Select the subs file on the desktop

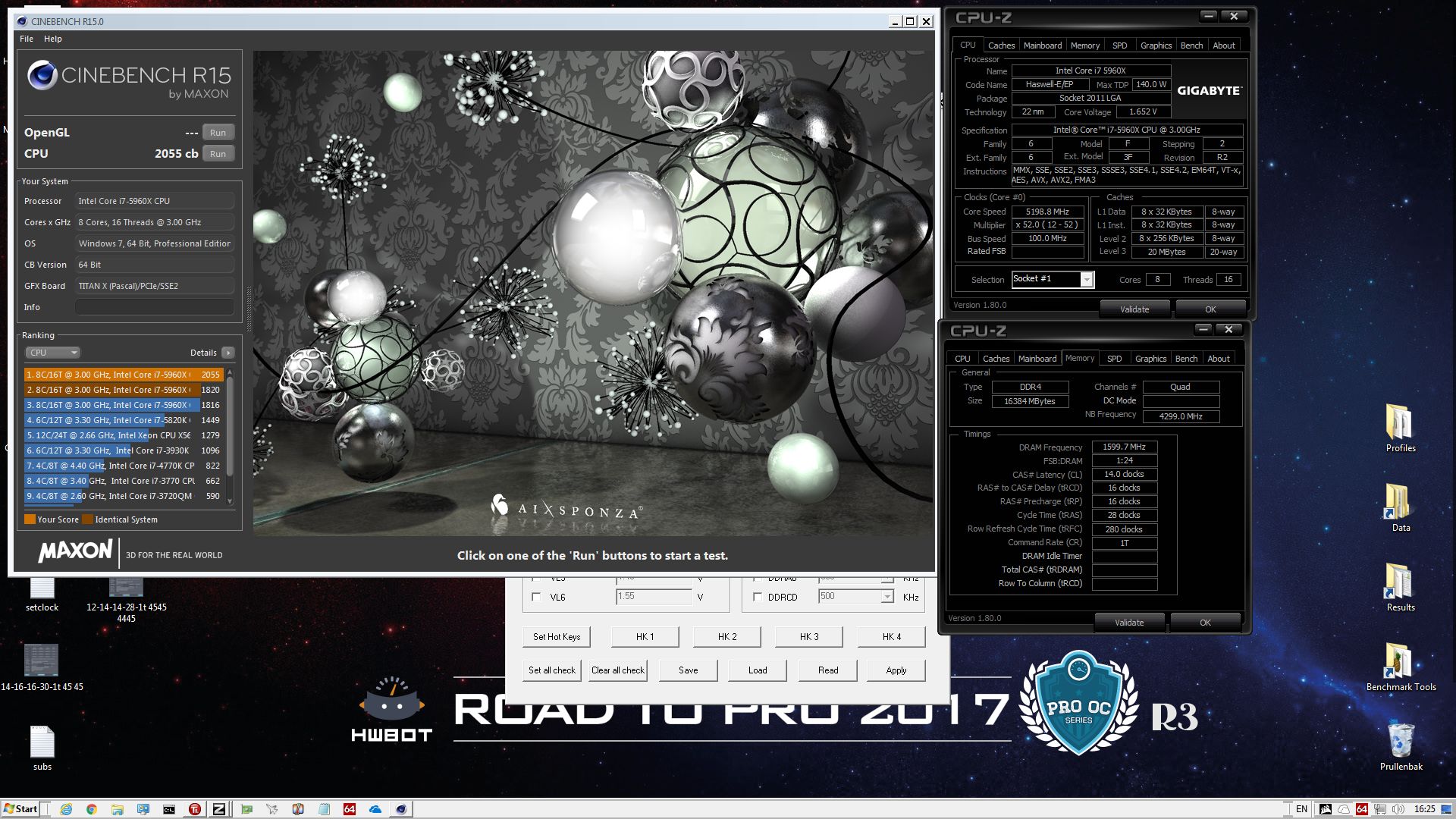tap(42, 748)
